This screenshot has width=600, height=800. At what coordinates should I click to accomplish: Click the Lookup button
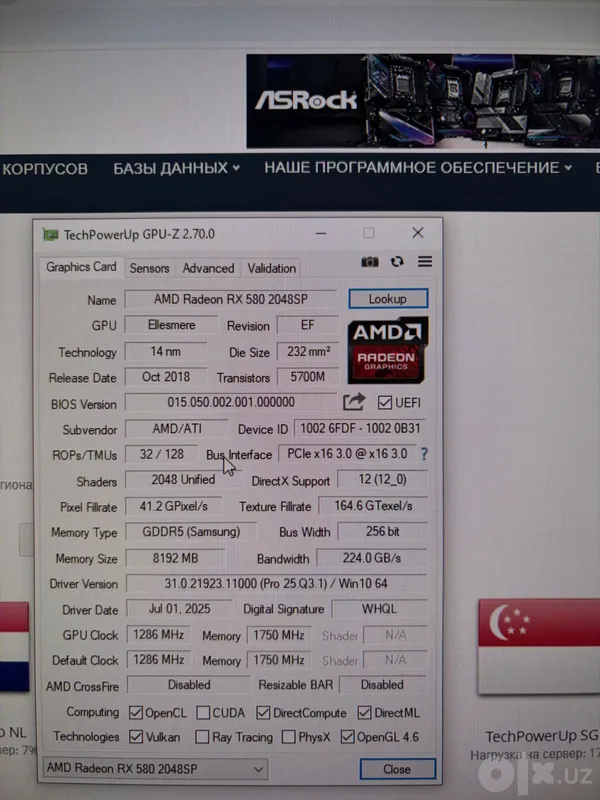(388, 298)
